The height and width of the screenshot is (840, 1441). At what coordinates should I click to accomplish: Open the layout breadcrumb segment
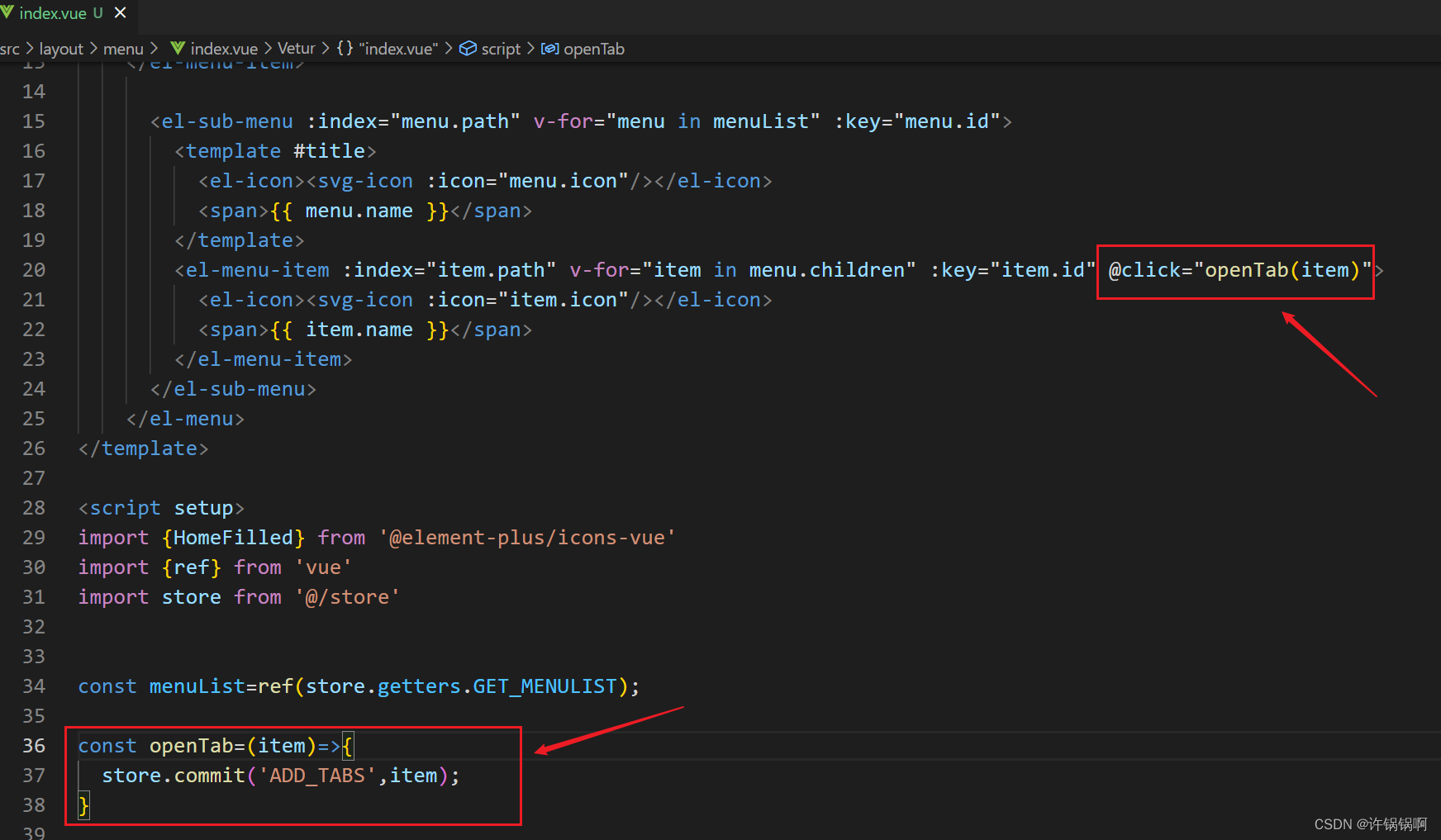pyautogui.click(x=61, y=49)
